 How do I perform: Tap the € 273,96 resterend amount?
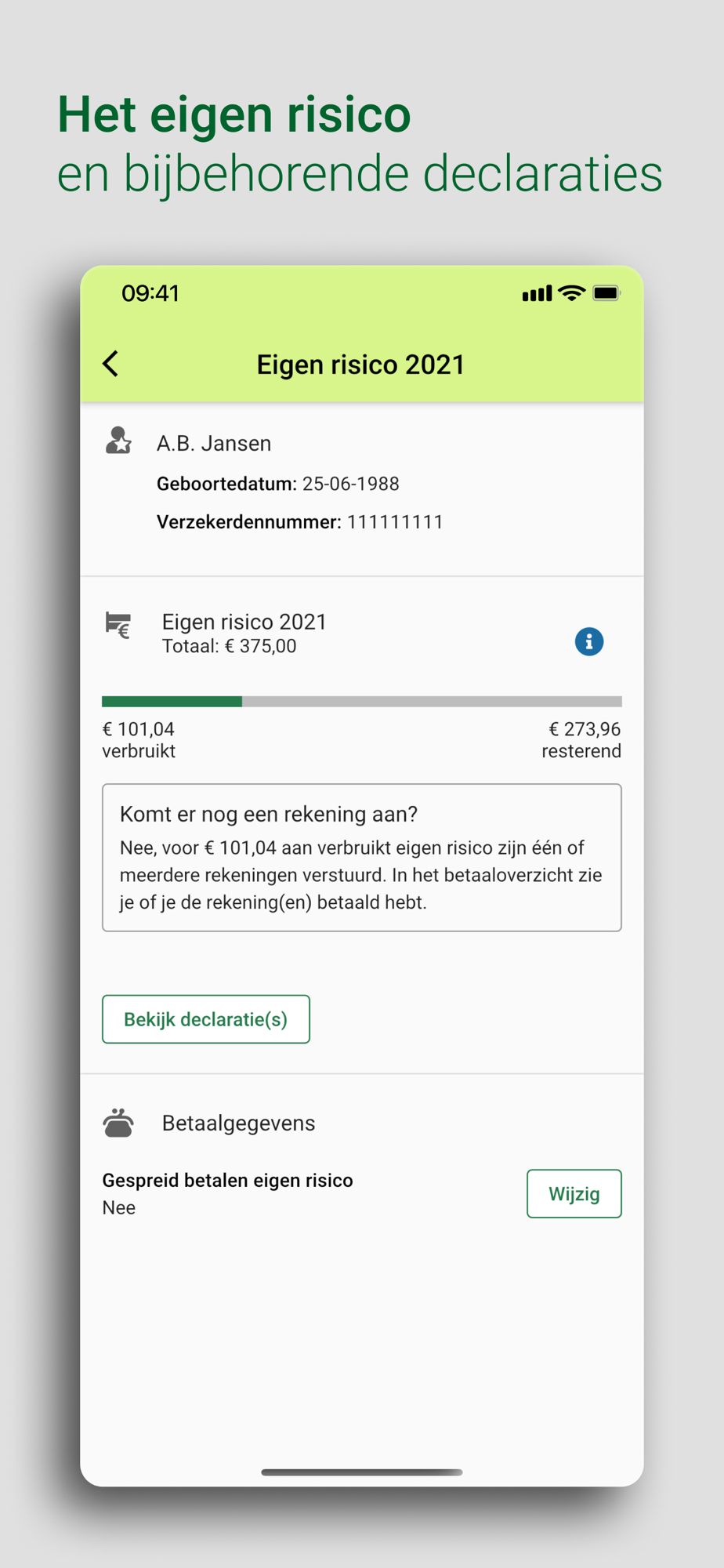(x=581, y=739)
